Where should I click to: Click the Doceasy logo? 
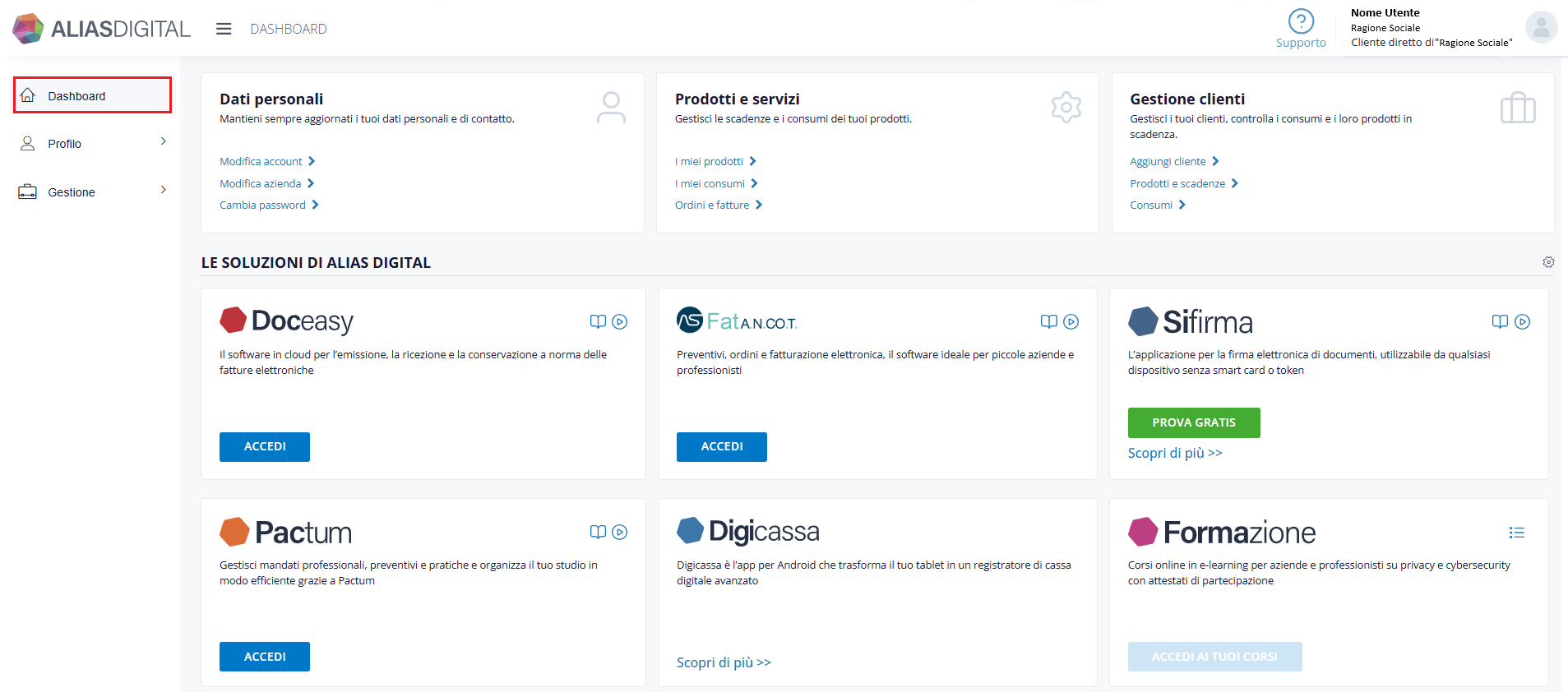[x=287, y=321]
